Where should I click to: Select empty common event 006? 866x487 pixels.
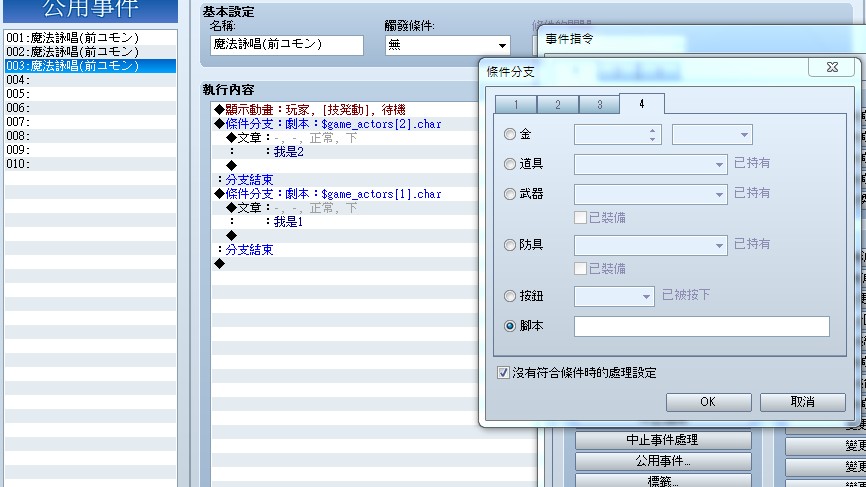tap(91, 108)
